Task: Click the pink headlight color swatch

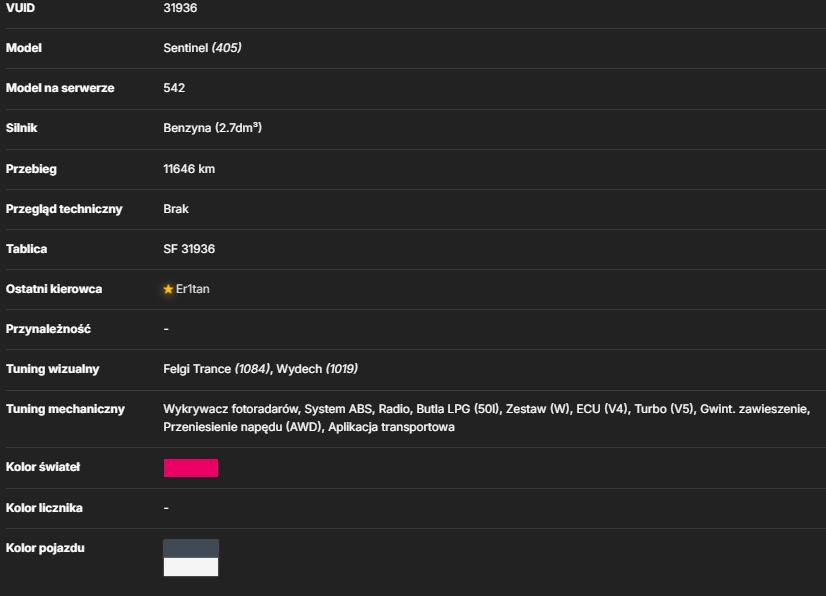Action: pos(191,468)
